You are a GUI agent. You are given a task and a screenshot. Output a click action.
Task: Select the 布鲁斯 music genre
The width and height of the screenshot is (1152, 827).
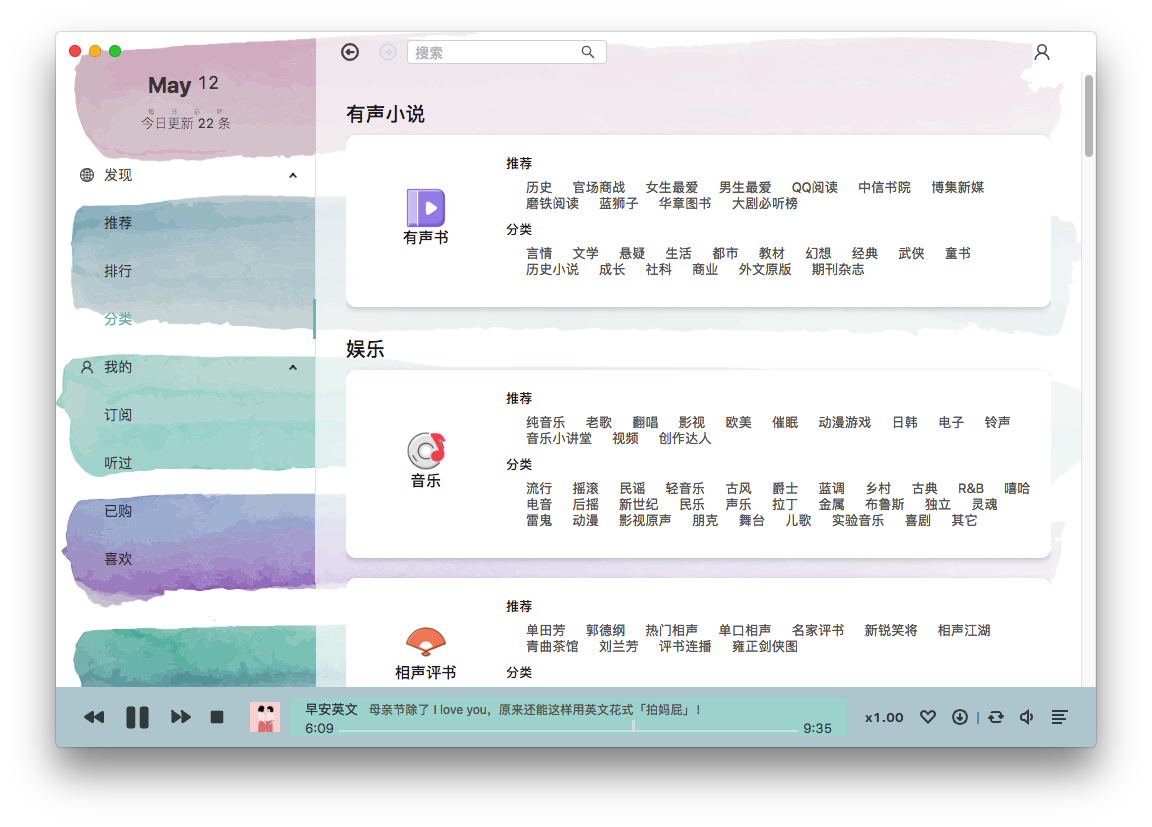coord(885,505)
